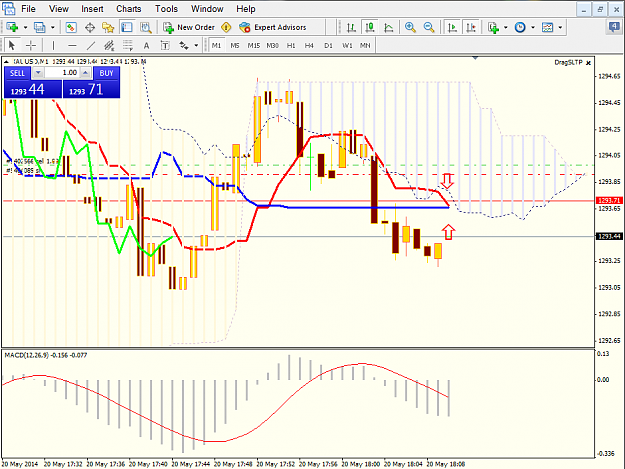
Task: Toggle Expert Advisors auto trading
Action: click(273, 27)
